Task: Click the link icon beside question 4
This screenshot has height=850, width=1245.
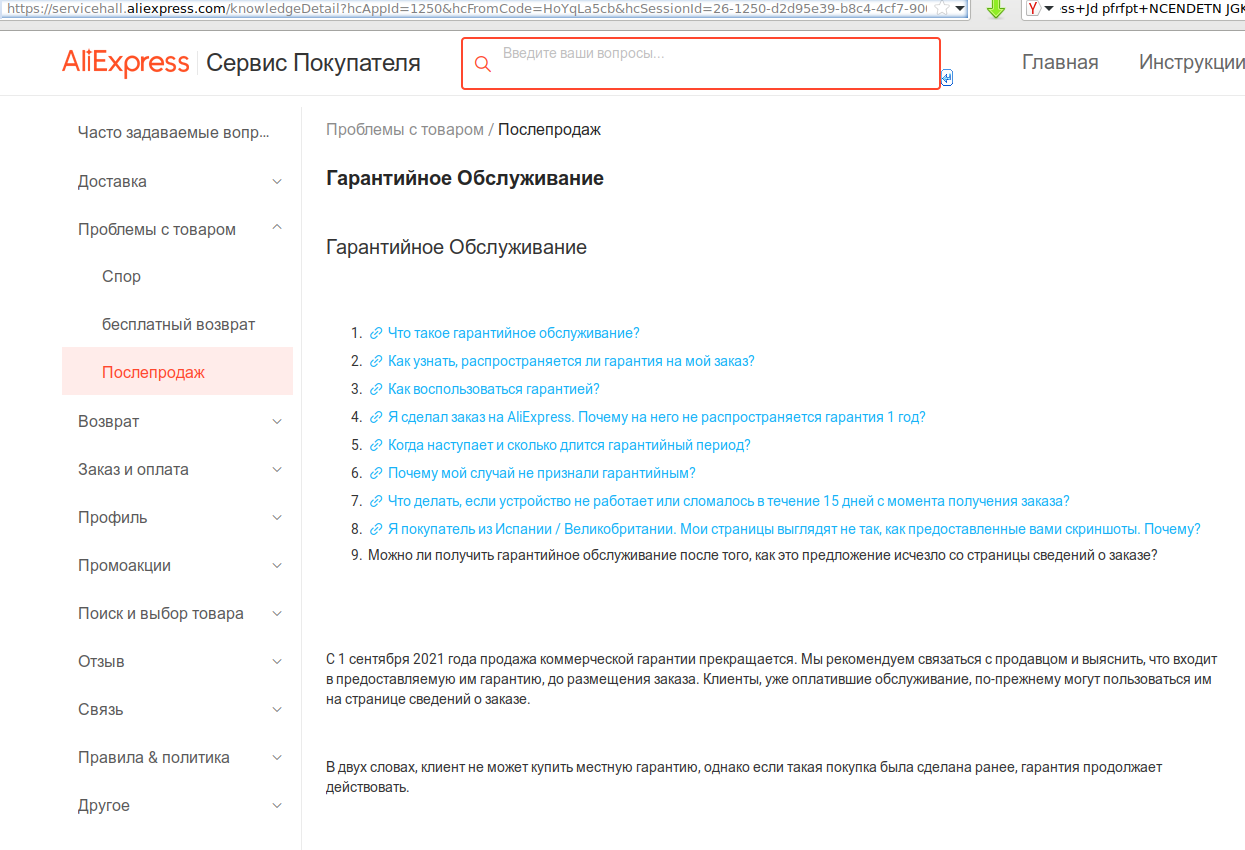Action: pyautogui.click(x=376, y=417)
